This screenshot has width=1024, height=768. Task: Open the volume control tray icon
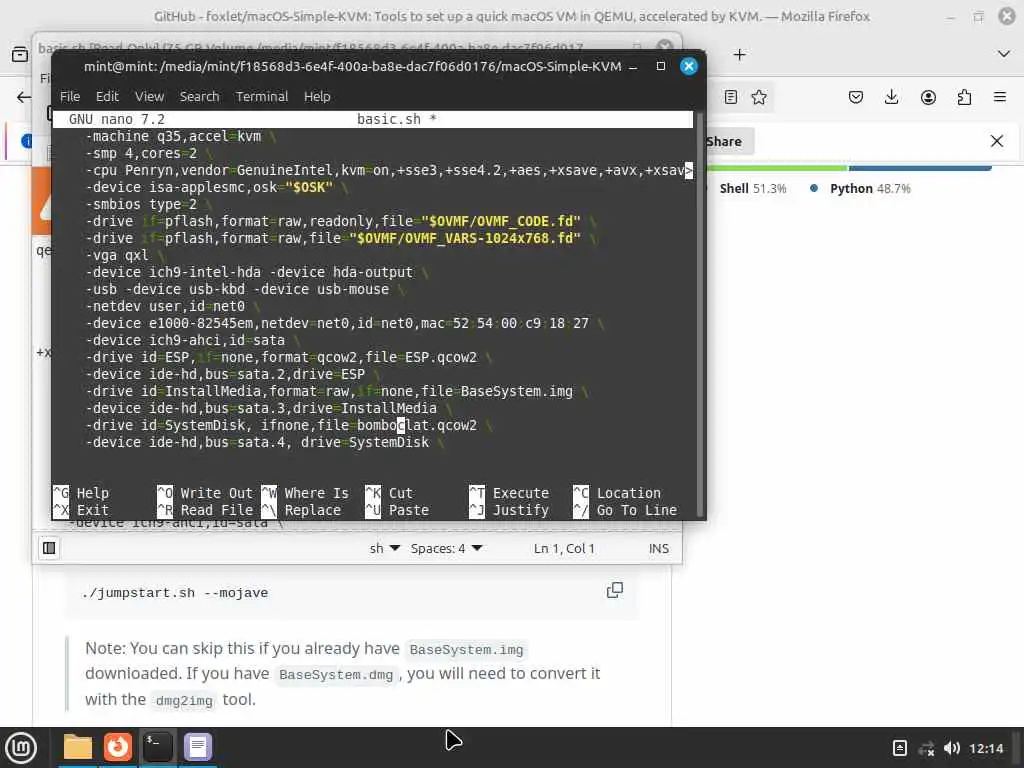pyautogui.click(x=952, y=748)
